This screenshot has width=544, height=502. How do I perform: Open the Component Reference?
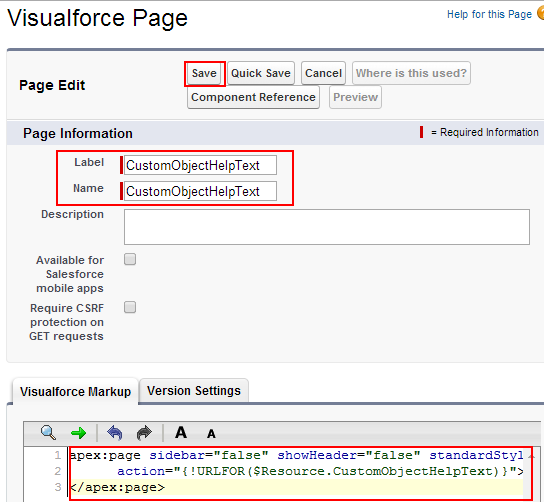click(253, 97)
